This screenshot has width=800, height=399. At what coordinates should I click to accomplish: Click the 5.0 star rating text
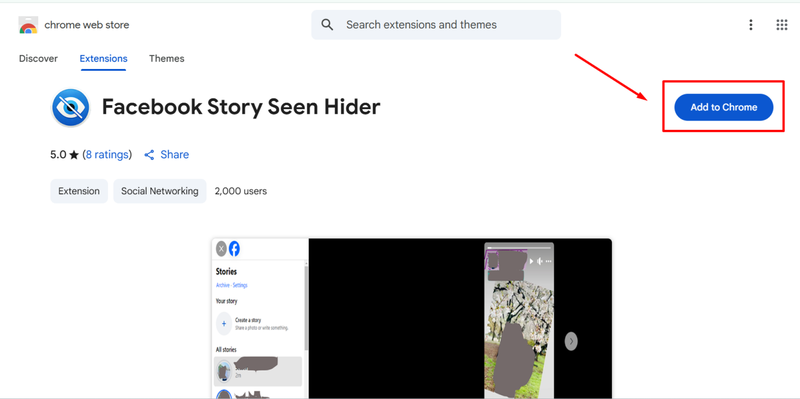coord(64,155)
